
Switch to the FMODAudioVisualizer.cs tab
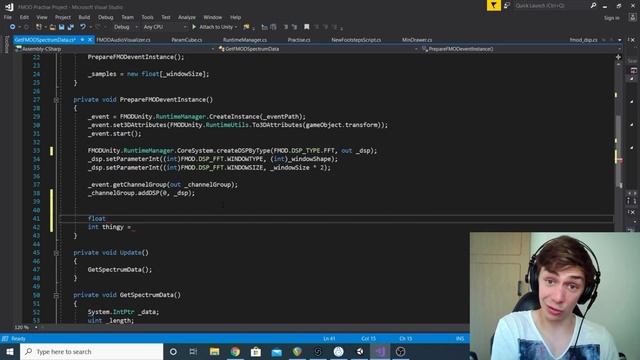(123, 40)
